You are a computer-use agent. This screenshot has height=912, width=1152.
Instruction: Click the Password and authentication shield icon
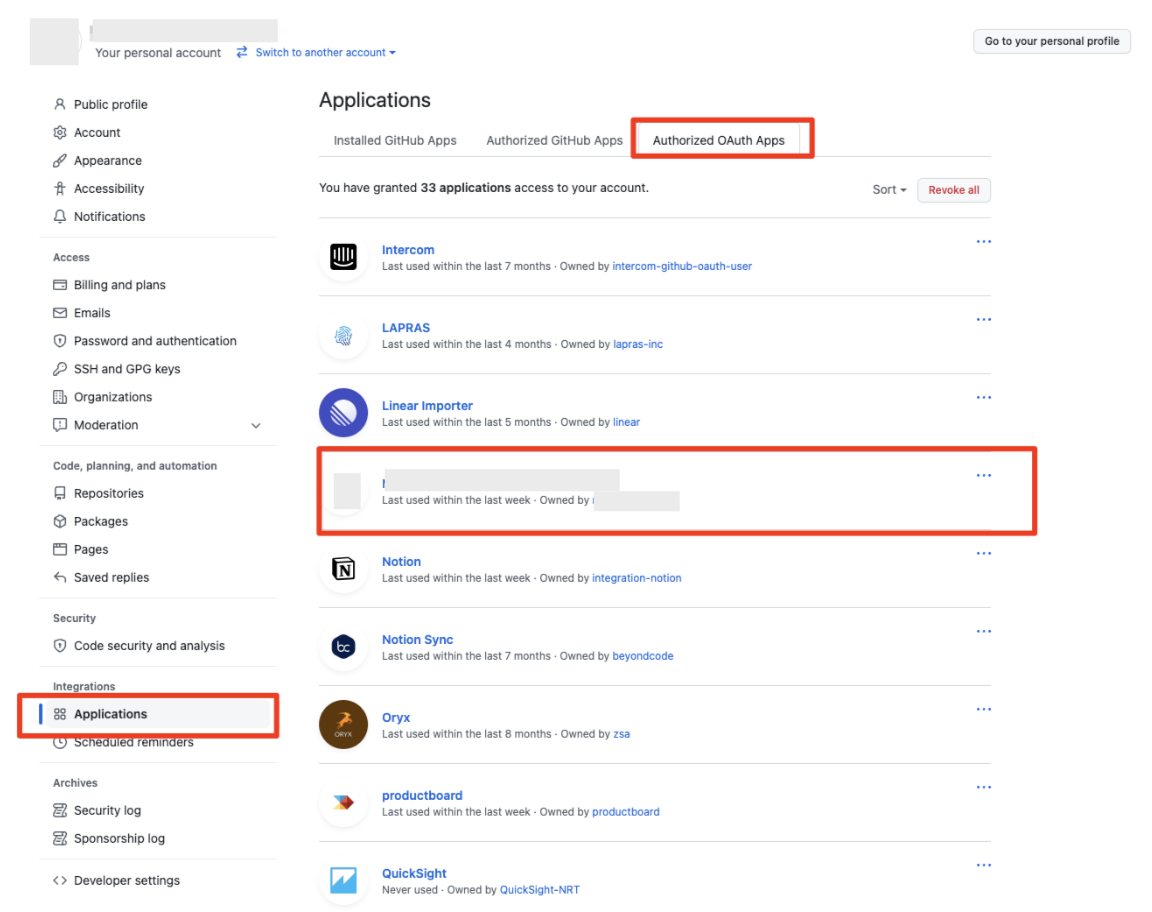click(x=60, y=340)
